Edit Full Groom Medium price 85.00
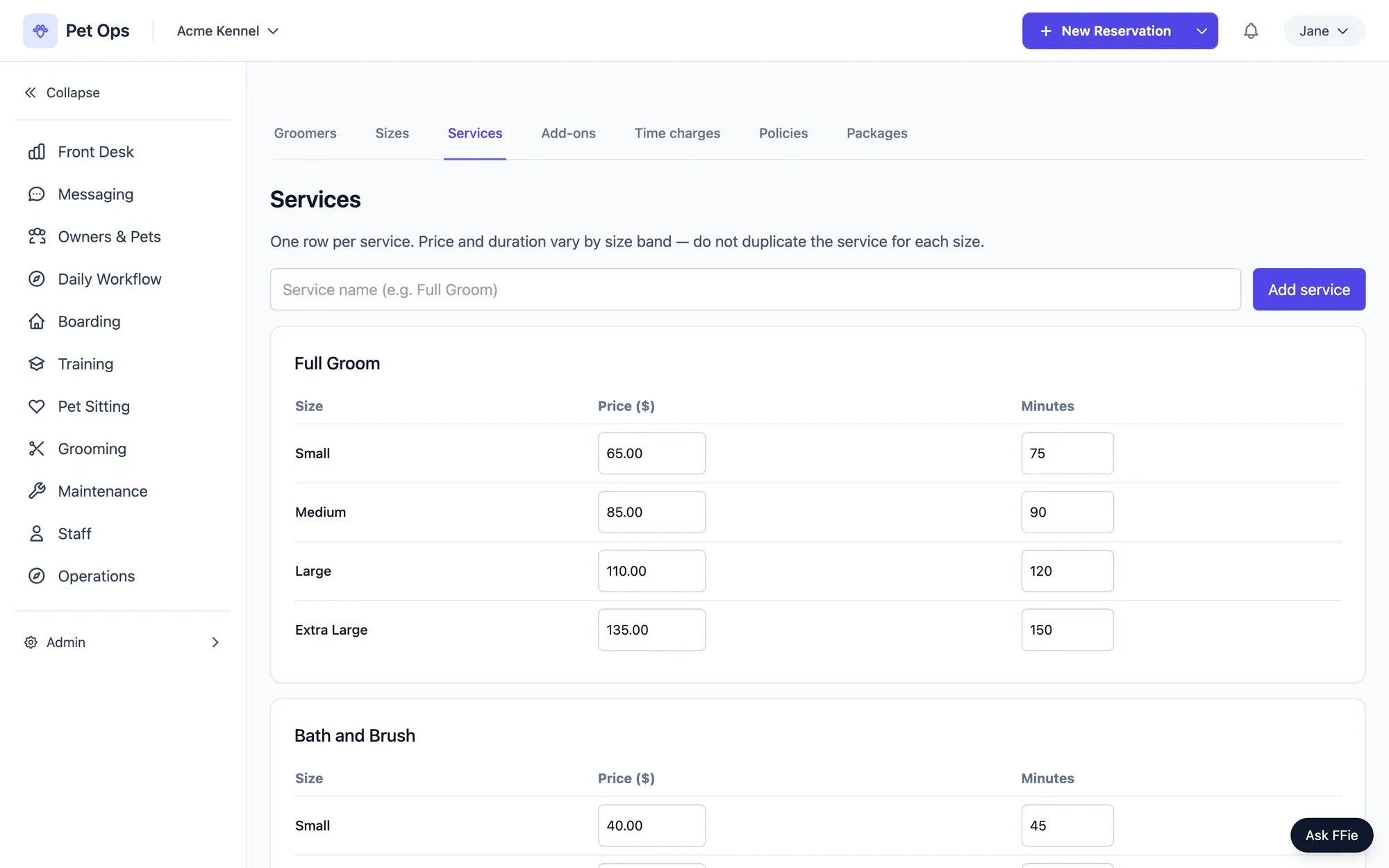Viewport: 1389px width, 868px height. click(x=651, y=512)
